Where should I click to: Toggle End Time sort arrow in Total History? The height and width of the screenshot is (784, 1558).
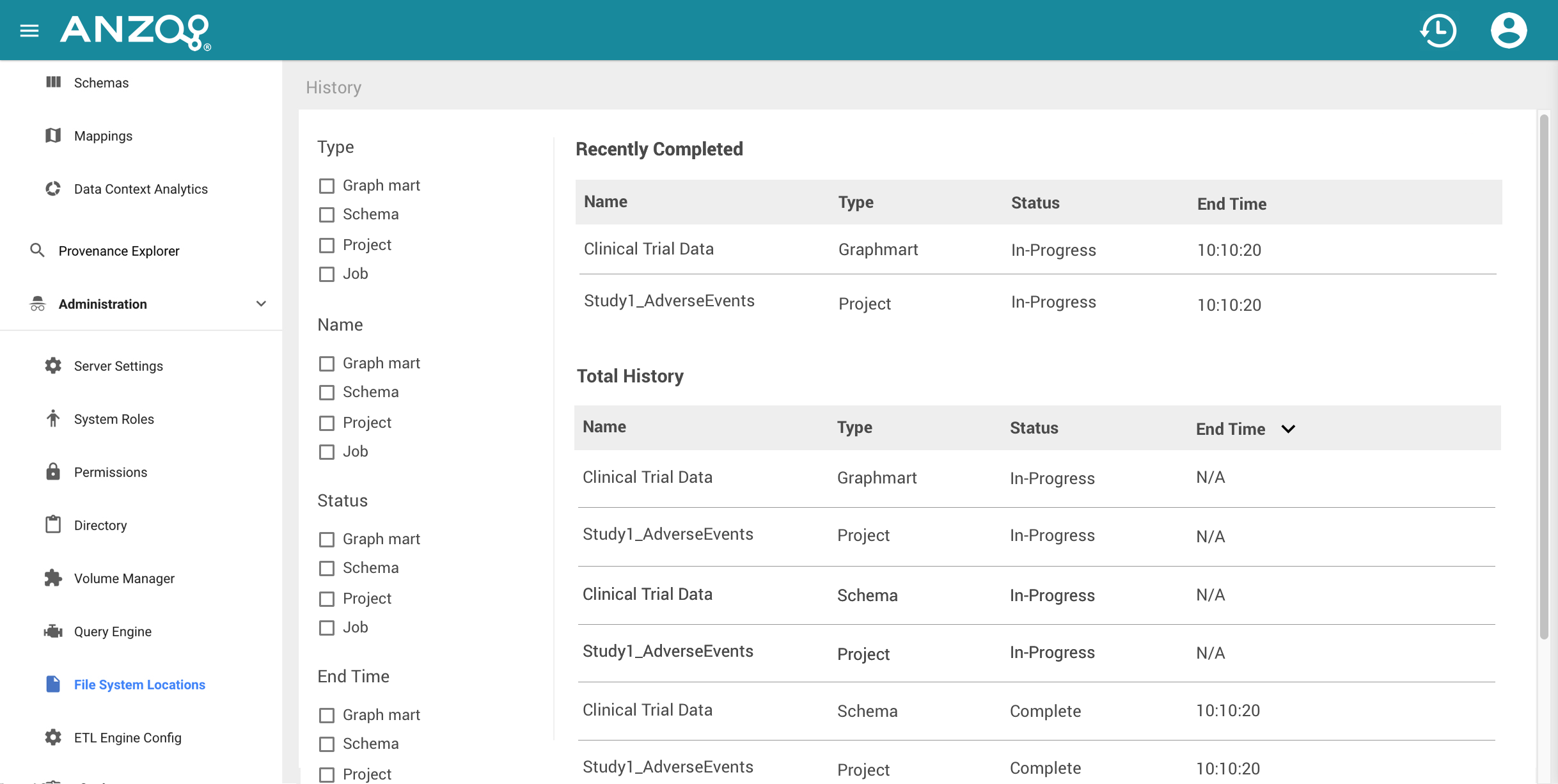(1288, 429)
